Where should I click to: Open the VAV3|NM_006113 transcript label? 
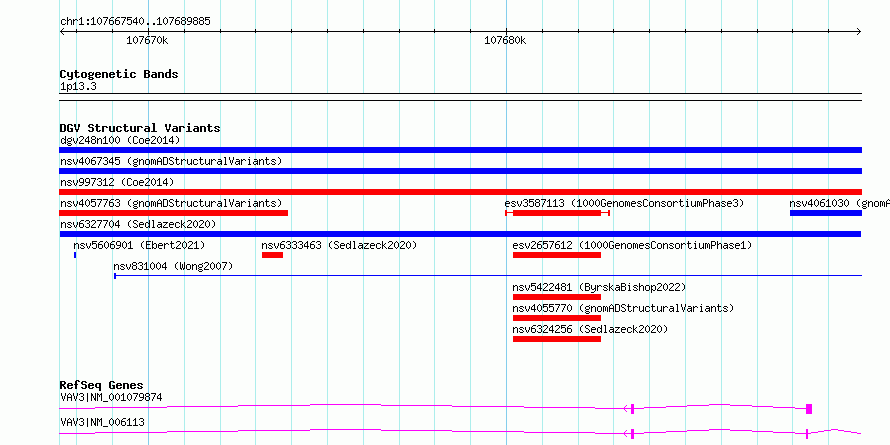pyautogui.click(x=102, y=422)
